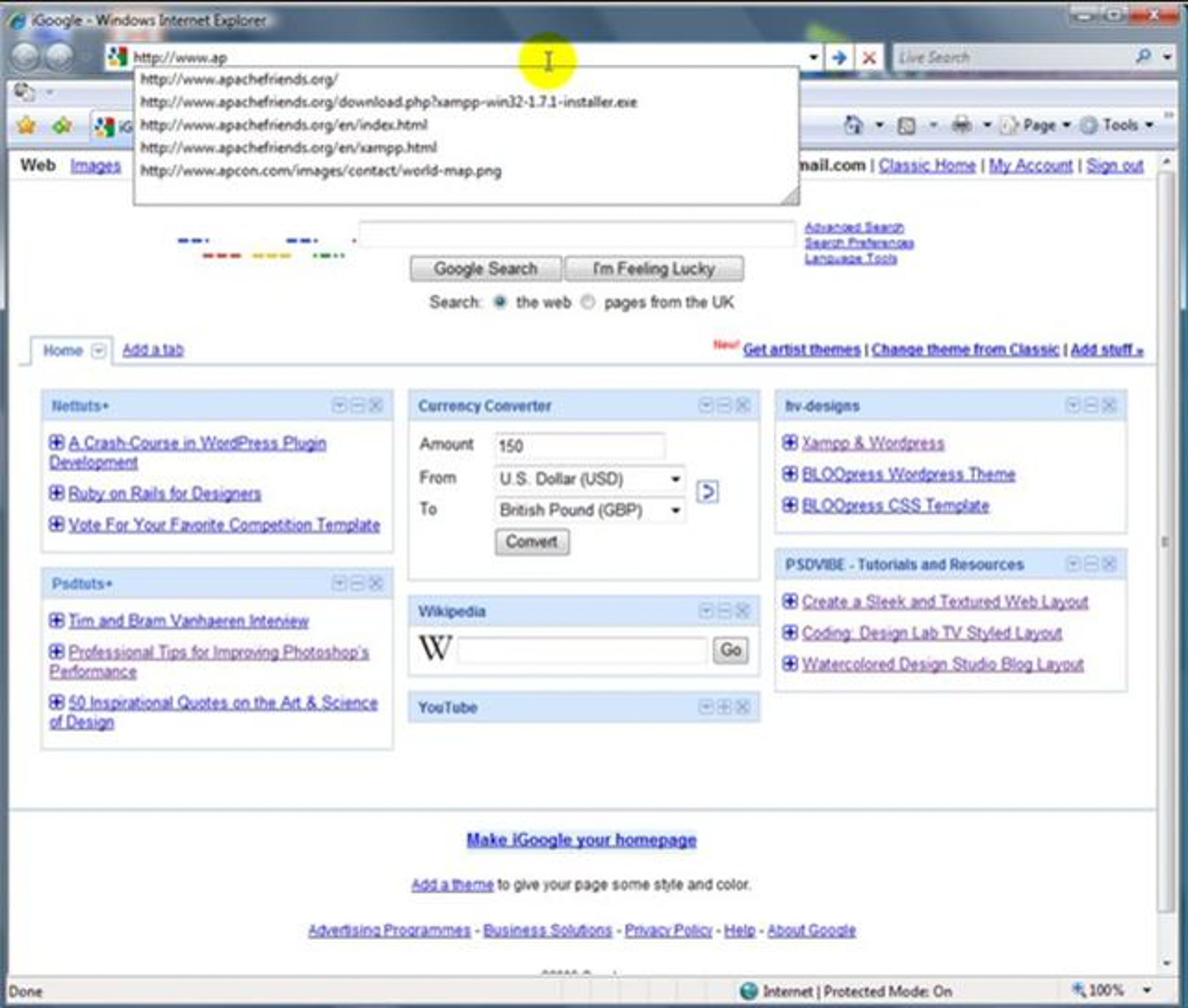Click the Live Search input box

tap(1012, 57)
